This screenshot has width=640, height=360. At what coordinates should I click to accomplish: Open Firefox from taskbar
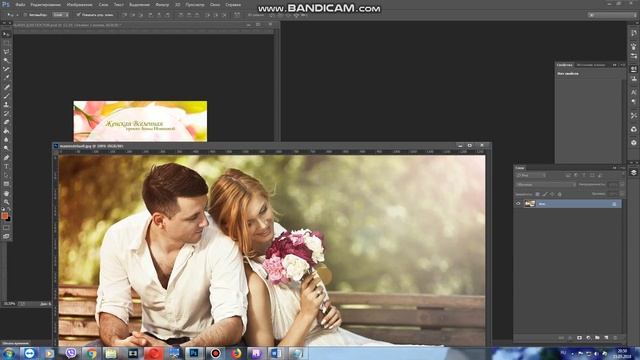(x=236, y=353)
